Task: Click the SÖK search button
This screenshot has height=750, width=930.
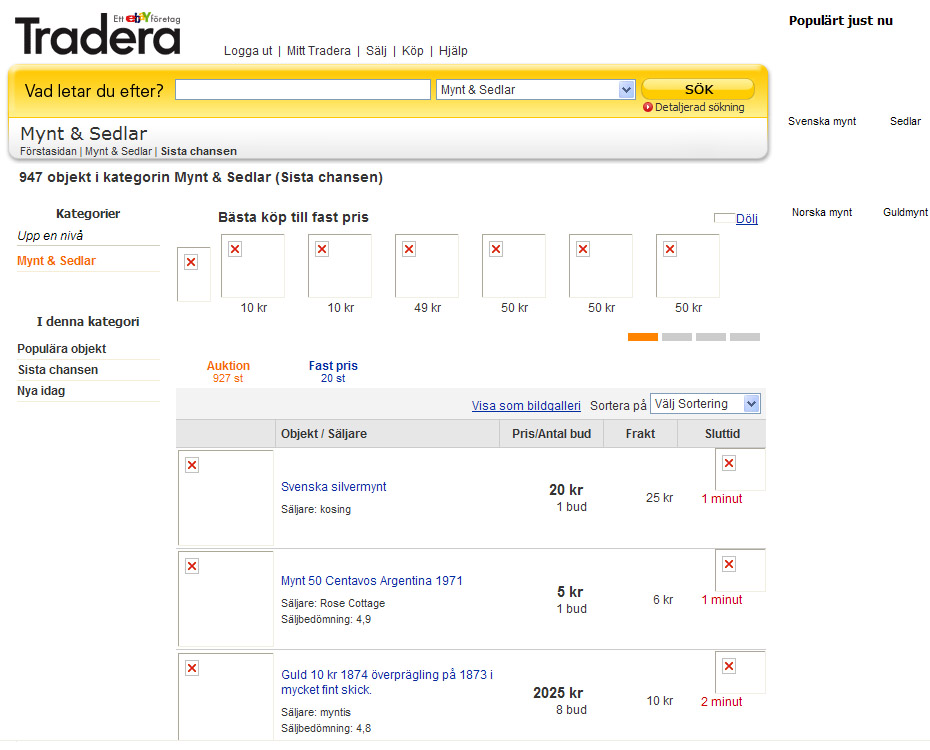Action: click(x=698, y=90)
